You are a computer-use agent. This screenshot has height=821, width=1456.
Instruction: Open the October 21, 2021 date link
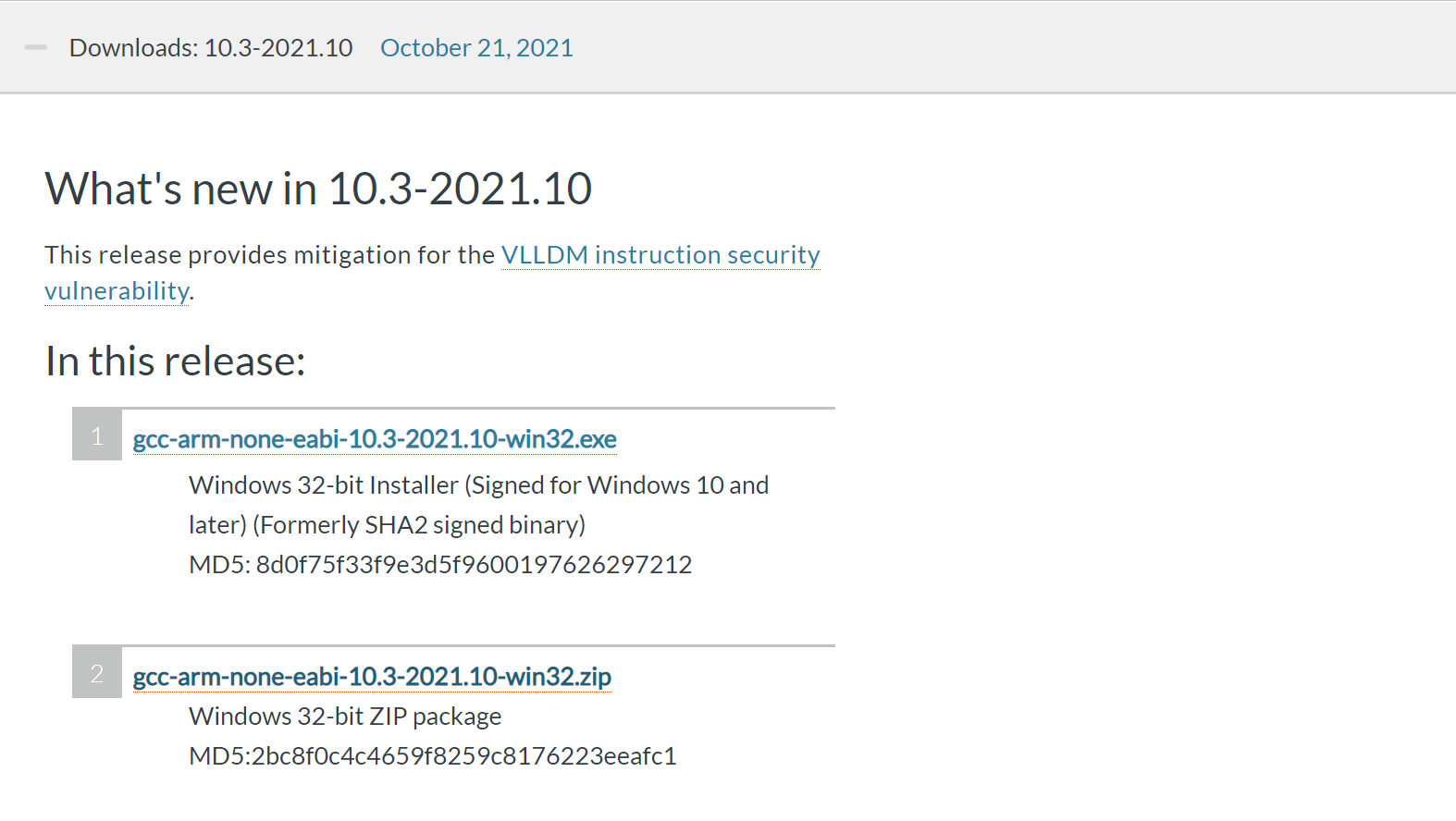coord(476,48)
